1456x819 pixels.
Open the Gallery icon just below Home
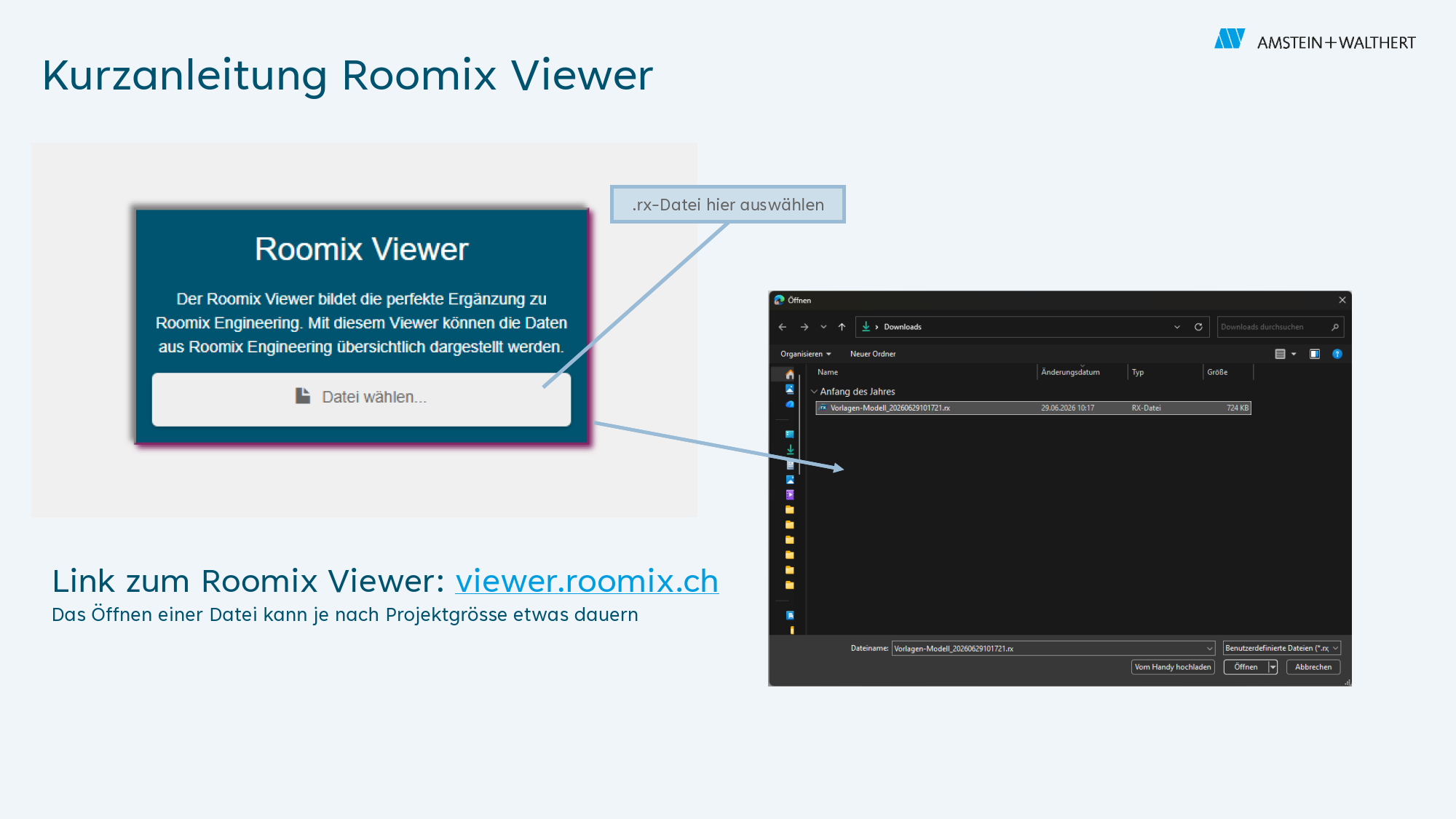(790, 389)
